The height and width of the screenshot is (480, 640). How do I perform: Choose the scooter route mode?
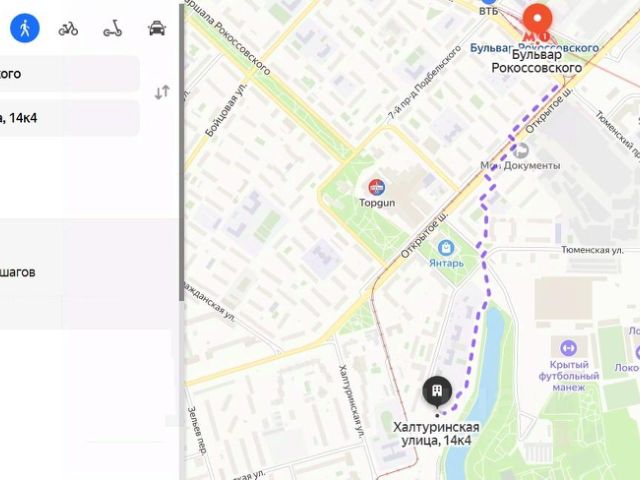coord(113,29)
